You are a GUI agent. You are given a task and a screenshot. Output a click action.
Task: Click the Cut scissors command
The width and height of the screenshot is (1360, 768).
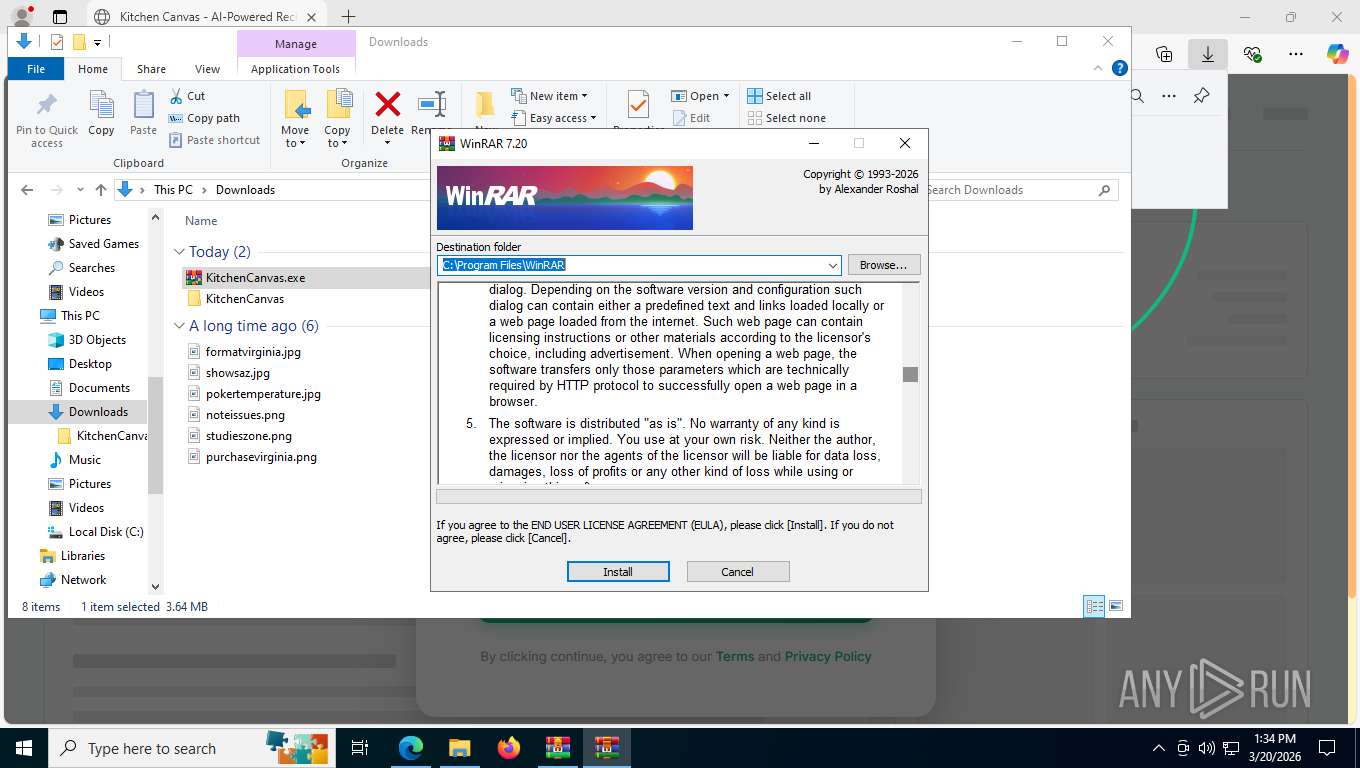coord(187,96)
